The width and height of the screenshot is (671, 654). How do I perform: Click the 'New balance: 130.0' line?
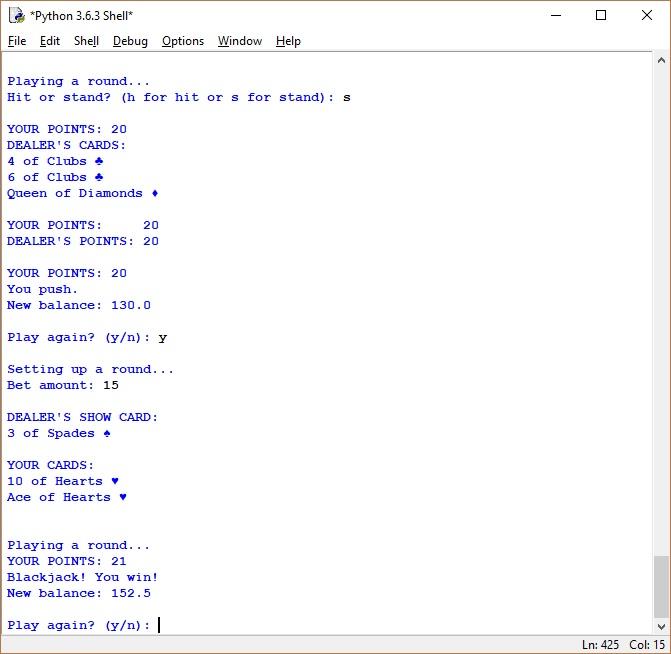coord(79,305)
